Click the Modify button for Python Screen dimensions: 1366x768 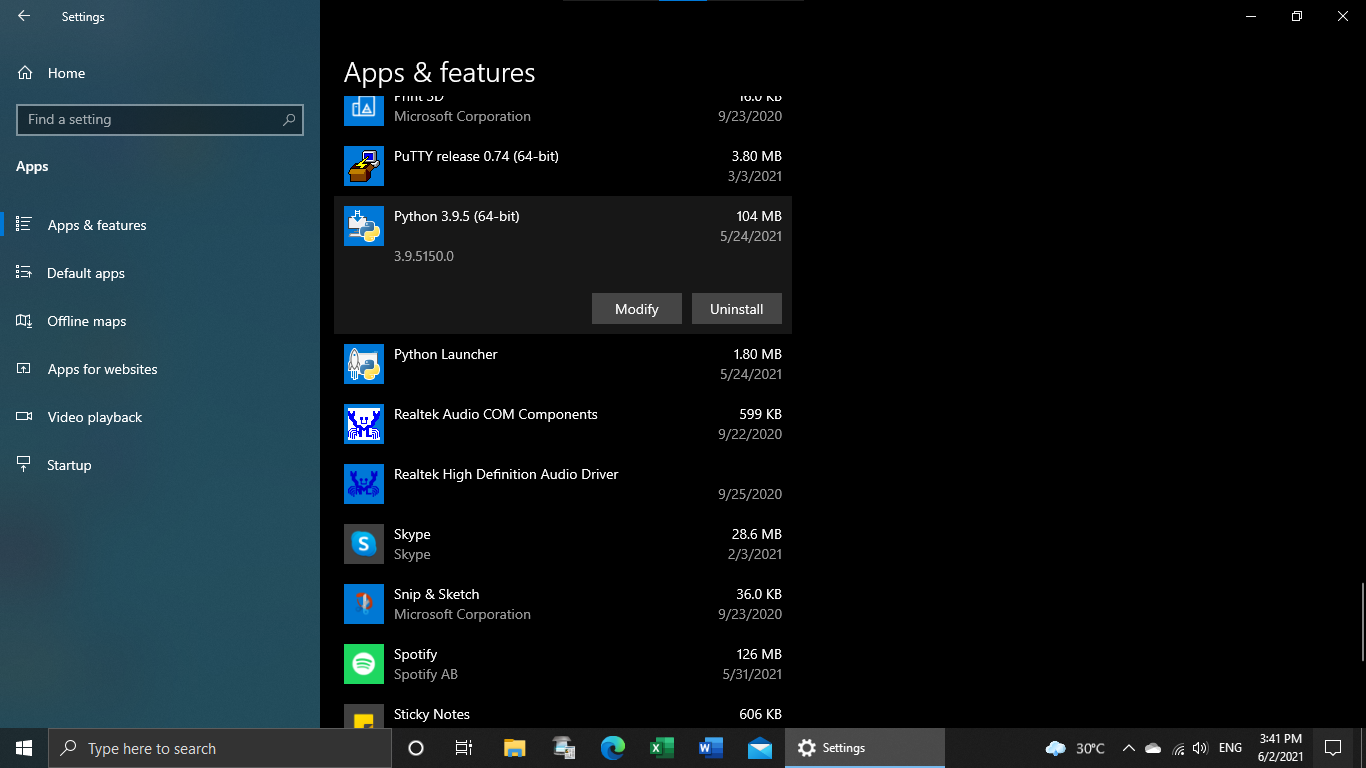click(636, 308)
